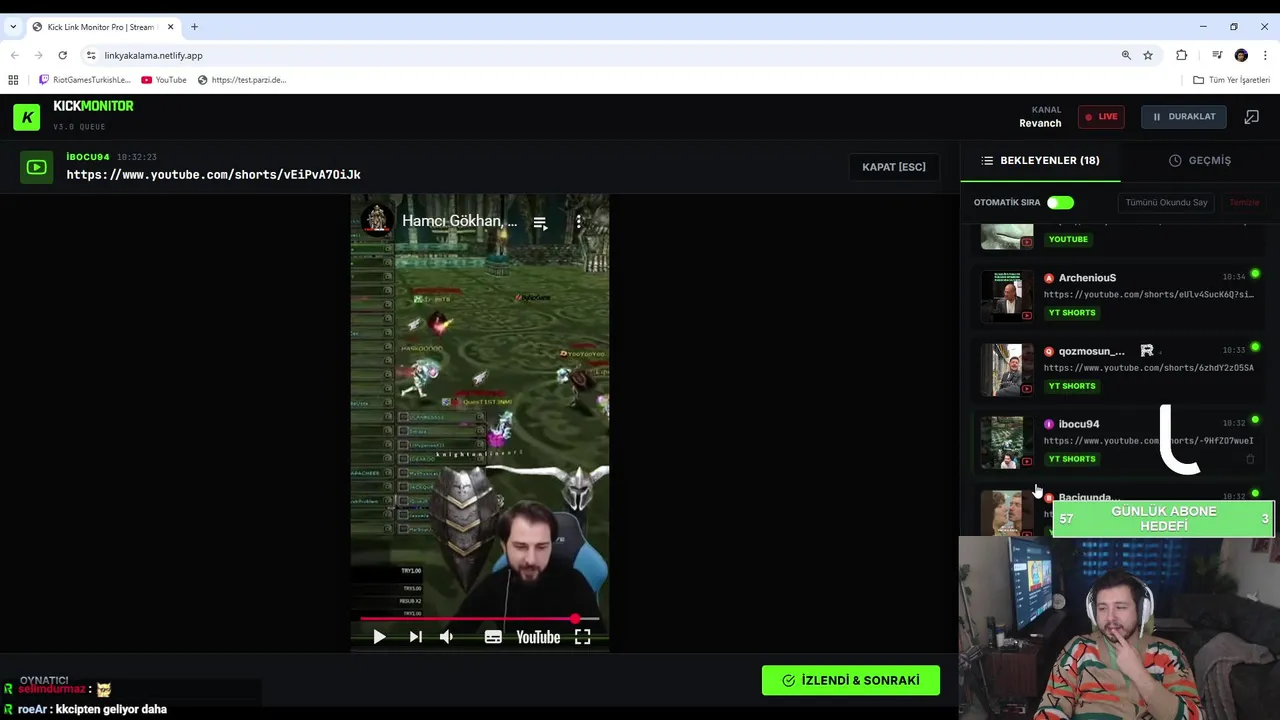Screen dimensions: 1280x720
Task: Open RiotGamesTurkishLe... bookmark
Action: coord(84,80)
